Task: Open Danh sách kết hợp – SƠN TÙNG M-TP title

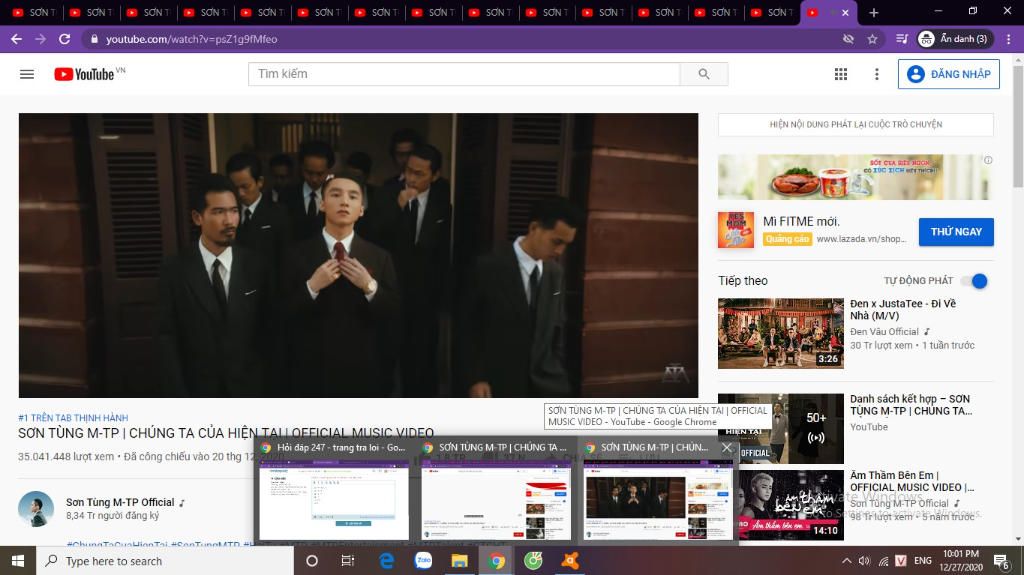Action: pos(910,404)
